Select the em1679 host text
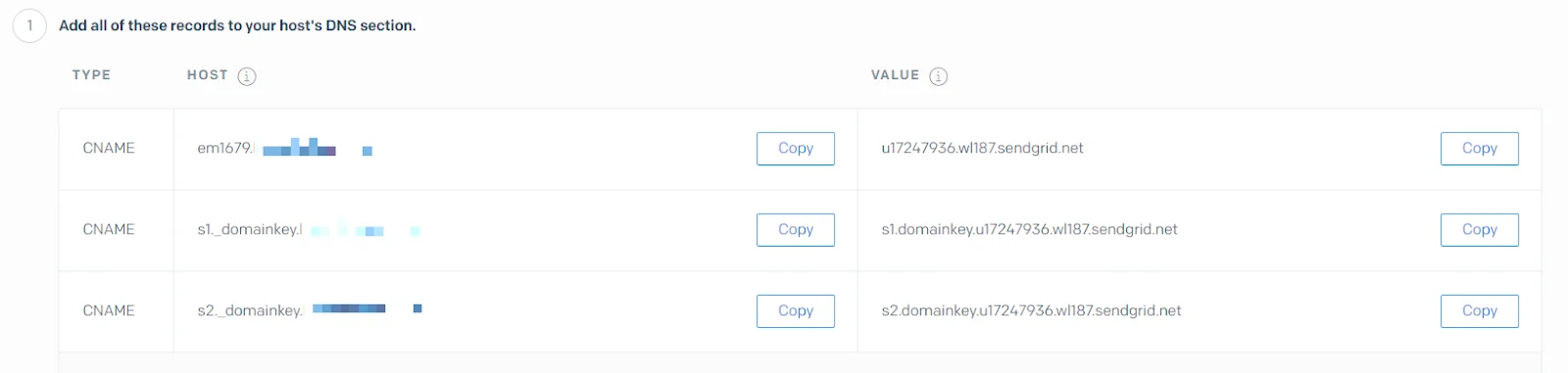Screen dimensions: 1568x373 click(x=284, y=149)
